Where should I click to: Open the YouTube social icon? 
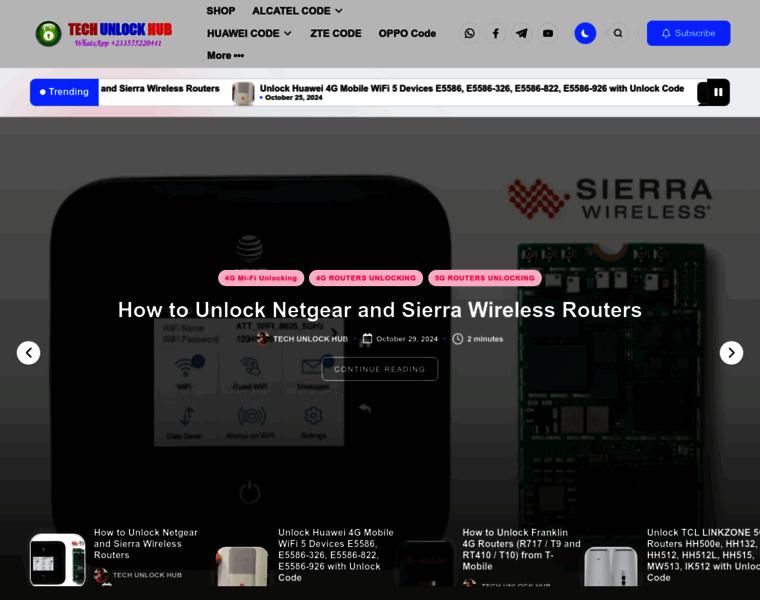click(x=548, y=33)
